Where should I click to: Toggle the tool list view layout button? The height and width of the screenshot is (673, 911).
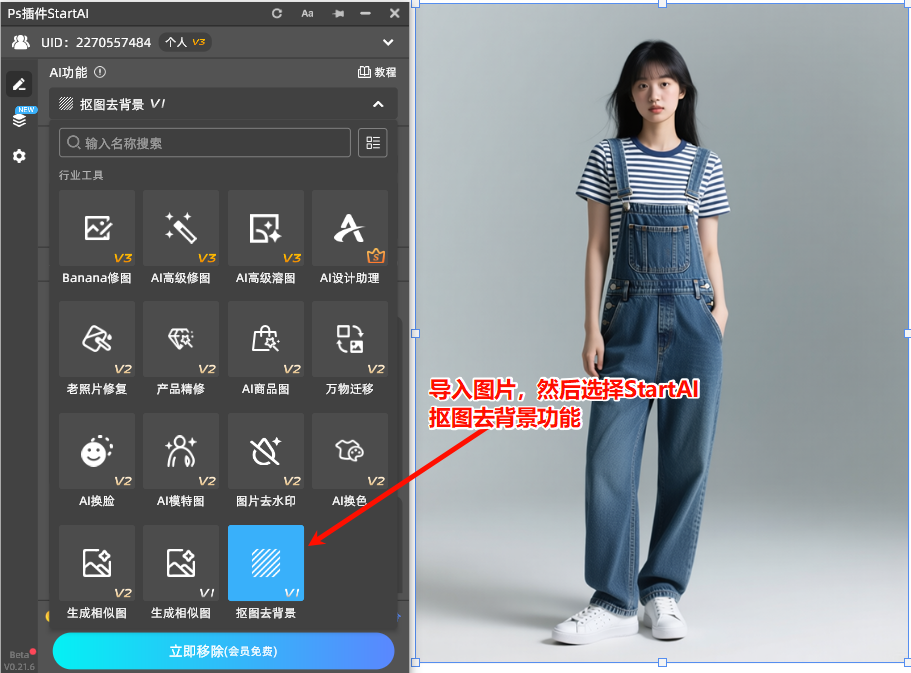pyautogui.click(x=373, y=143)
